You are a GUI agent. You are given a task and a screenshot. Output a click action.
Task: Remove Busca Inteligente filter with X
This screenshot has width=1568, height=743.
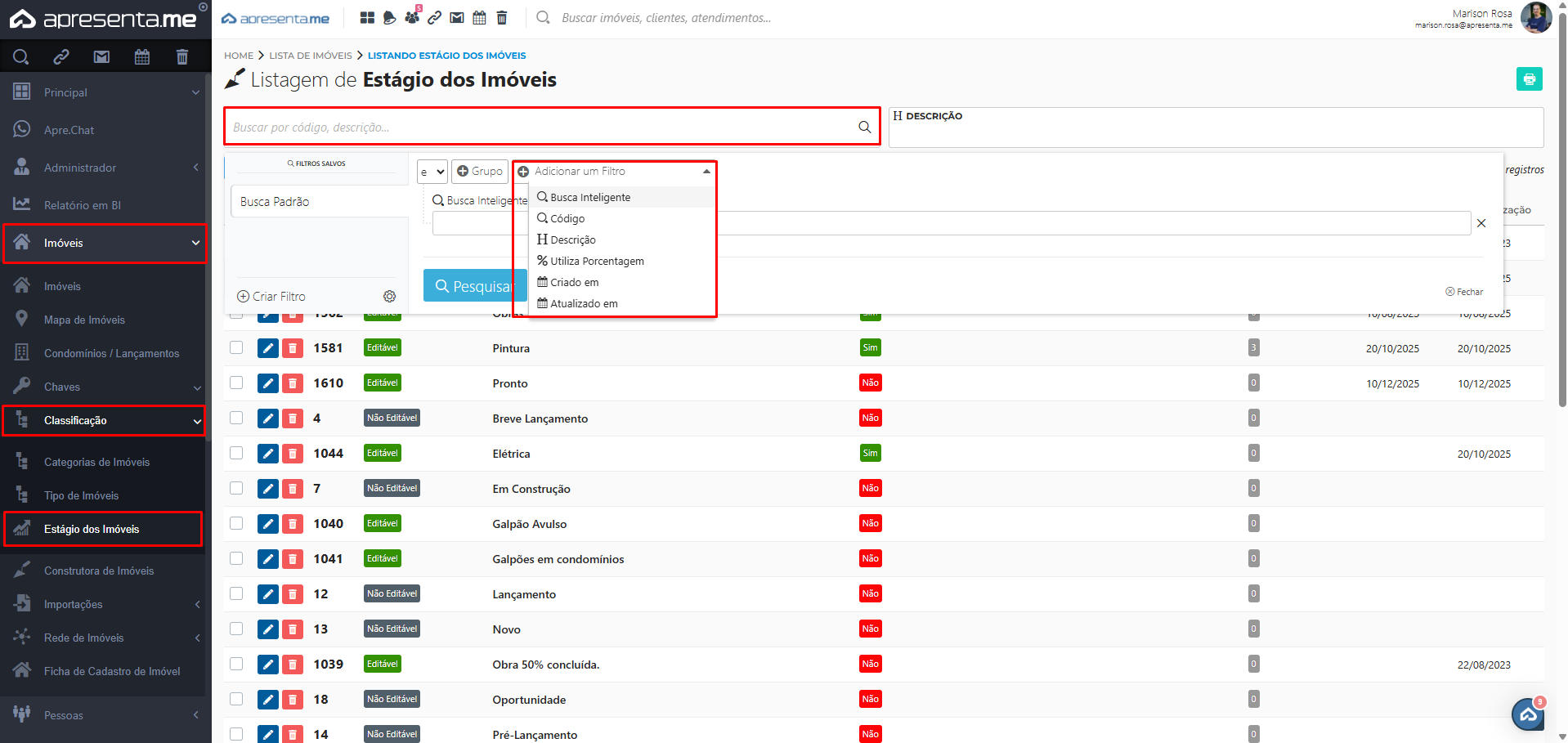click(x=1481, y=223)
